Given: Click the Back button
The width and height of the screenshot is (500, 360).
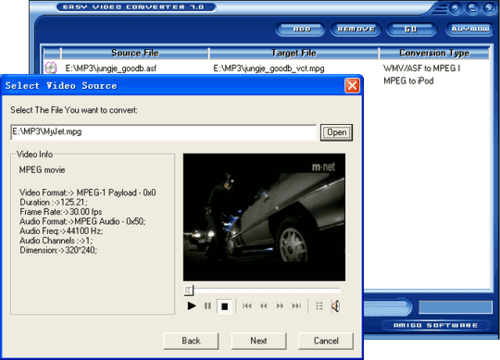Looking at the screenshot, I should coord(191,341).
